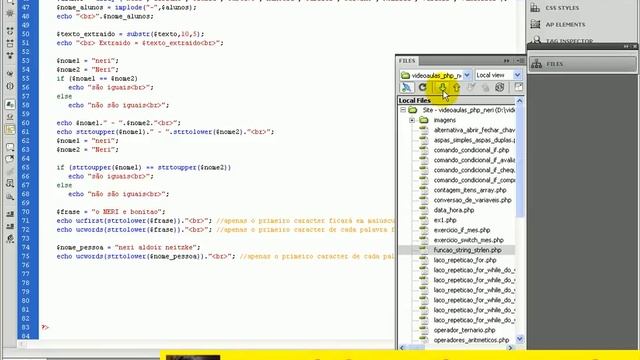Click the Expand All icon in coding toolbar
The image size is (640, 360).
point(10,55)
